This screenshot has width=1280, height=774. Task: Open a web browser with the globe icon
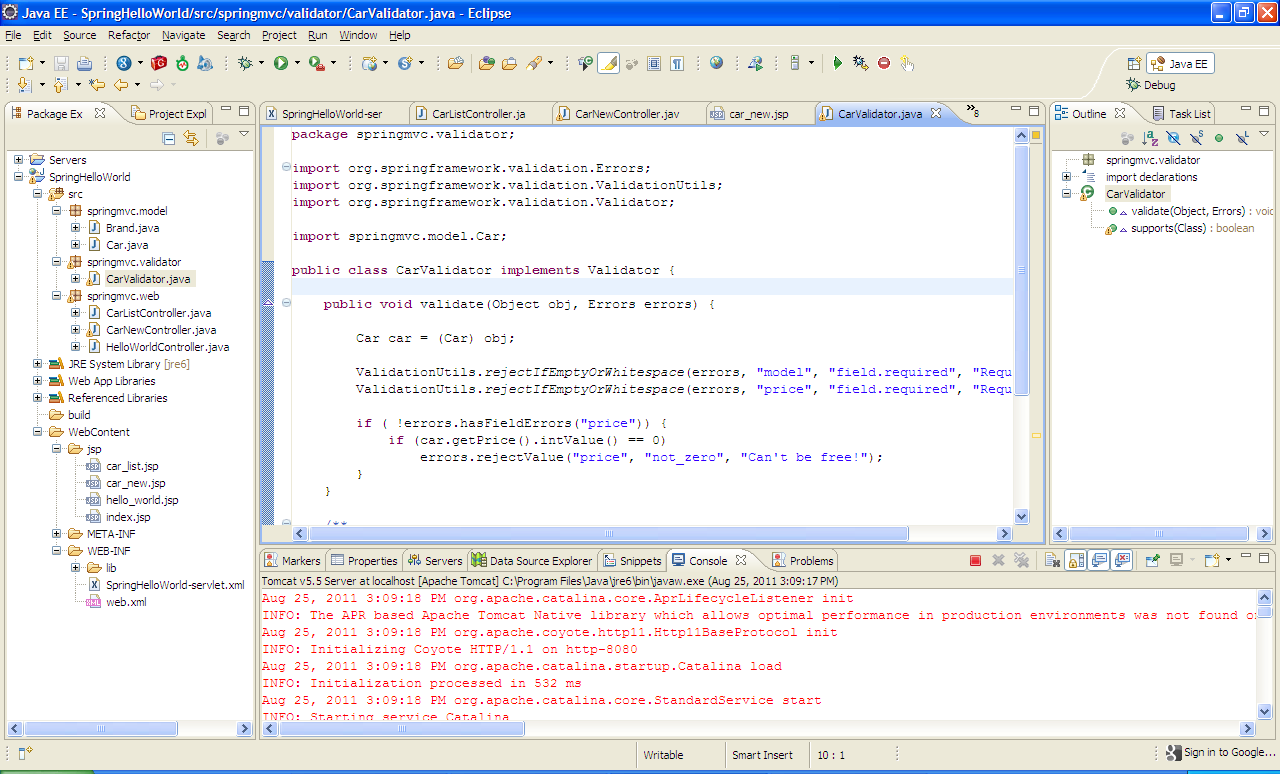[715, 63]
